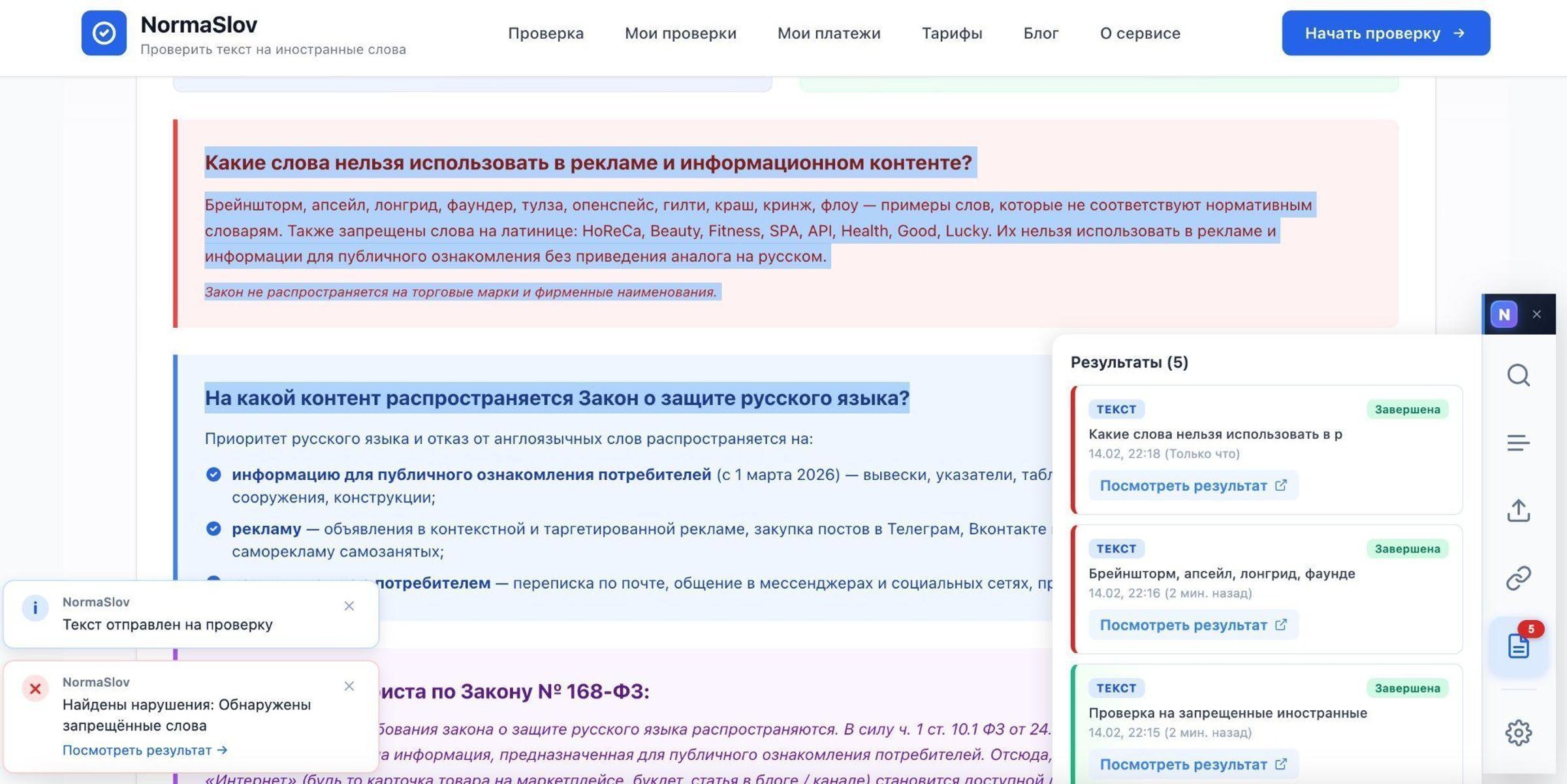Click the NormaSlov checkmark logo icon
Screen dimensions: 1567x784
pos(104,33)
